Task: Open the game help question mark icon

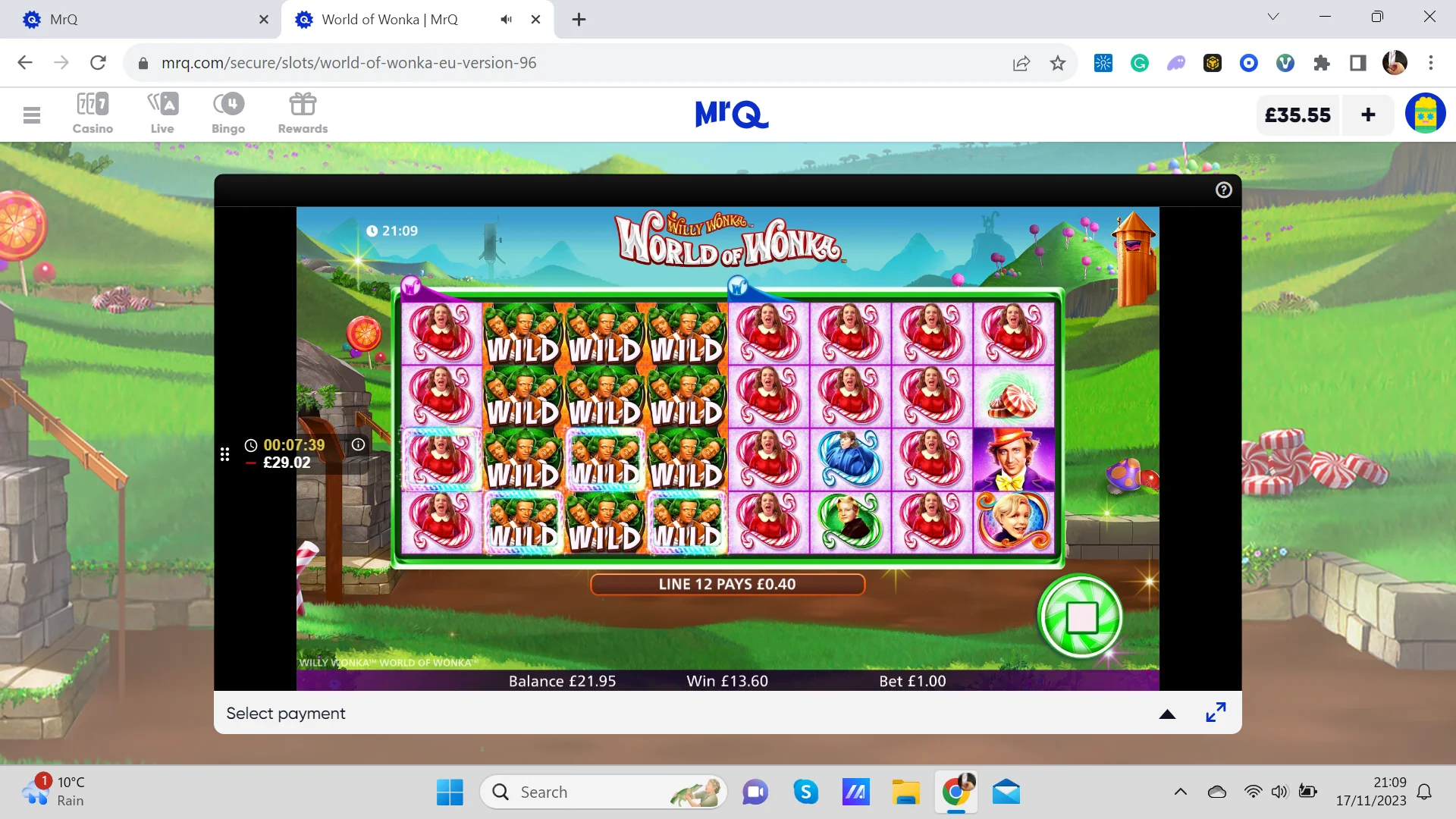Action: click(x=1223, y=190)
